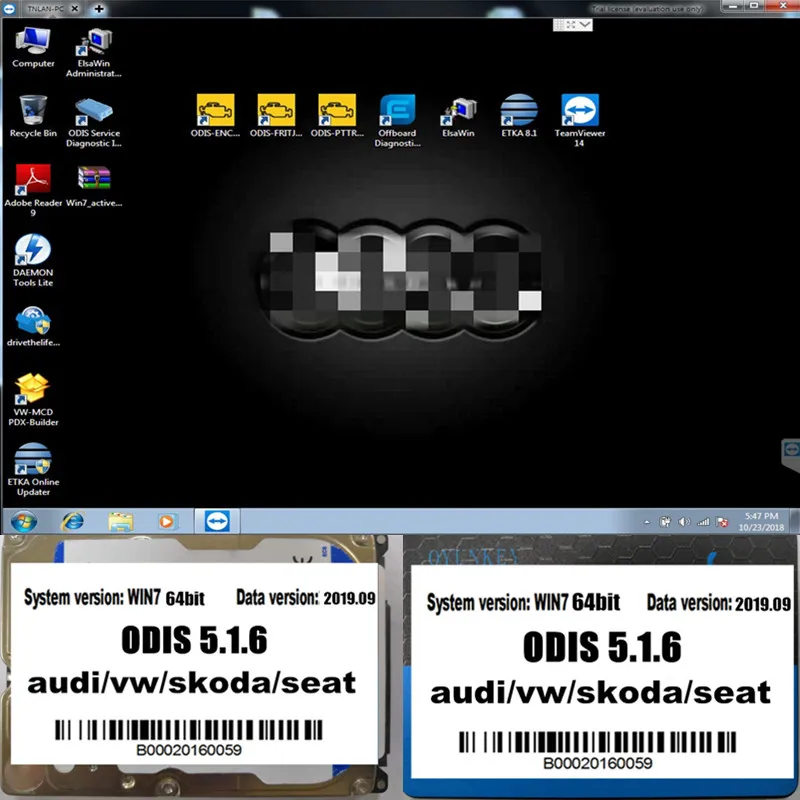Select the TNLAN-PC session tab
The height and width of the screenshot is (800, 800).
click(x=44, y=9)
